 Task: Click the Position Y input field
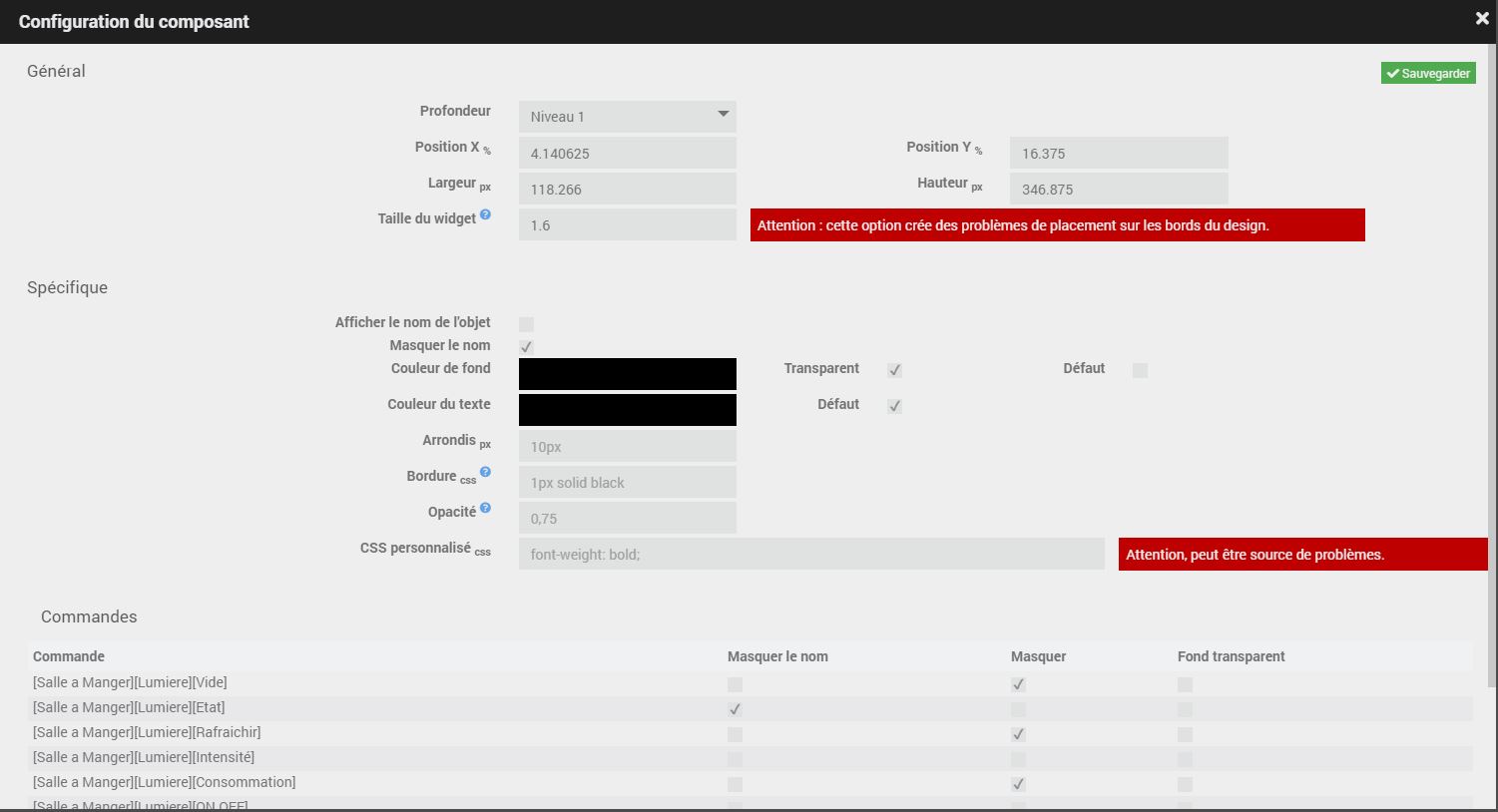(1119, 153)
